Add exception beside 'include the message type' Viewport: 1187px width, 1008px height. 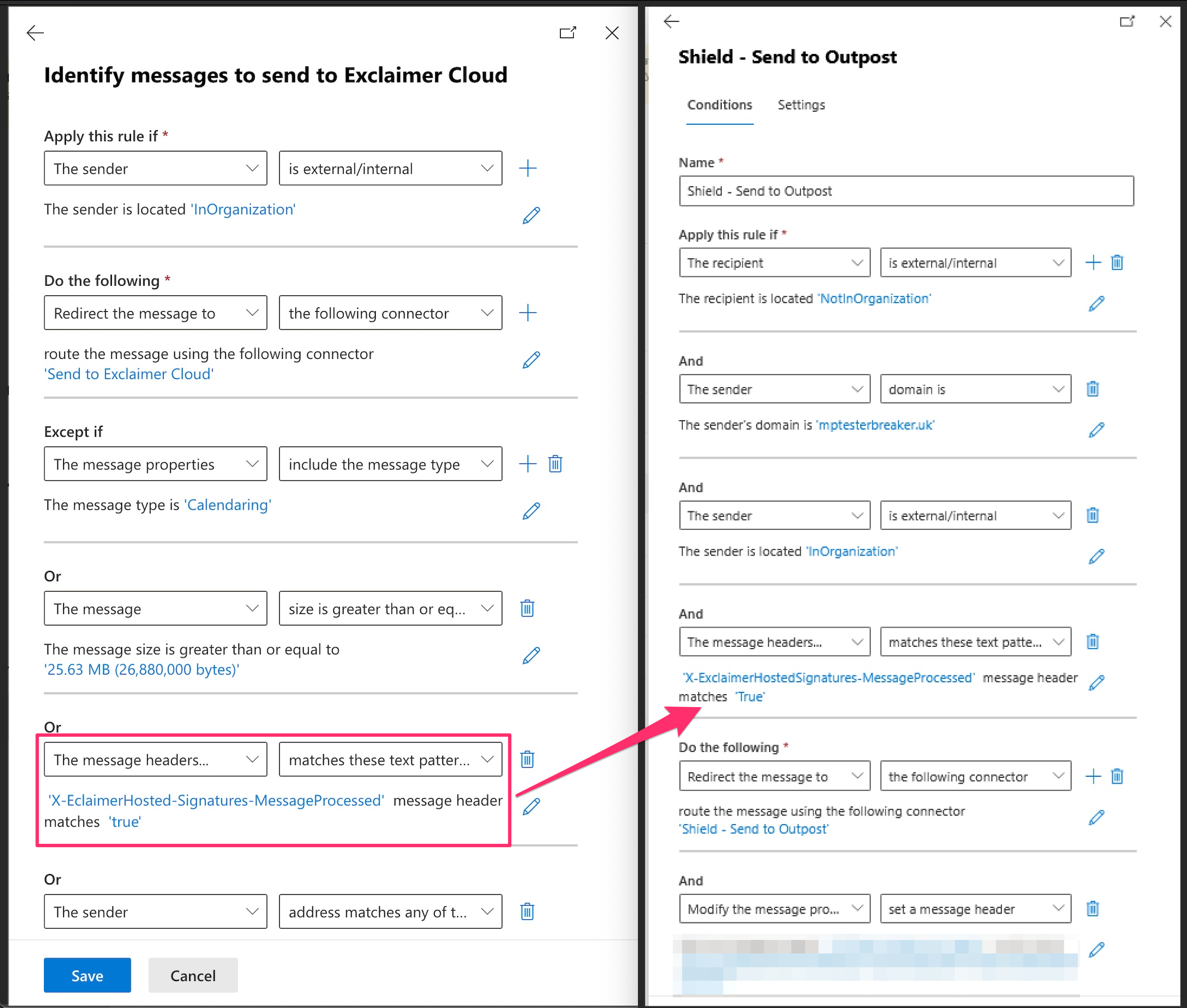[x=528, y=463]
